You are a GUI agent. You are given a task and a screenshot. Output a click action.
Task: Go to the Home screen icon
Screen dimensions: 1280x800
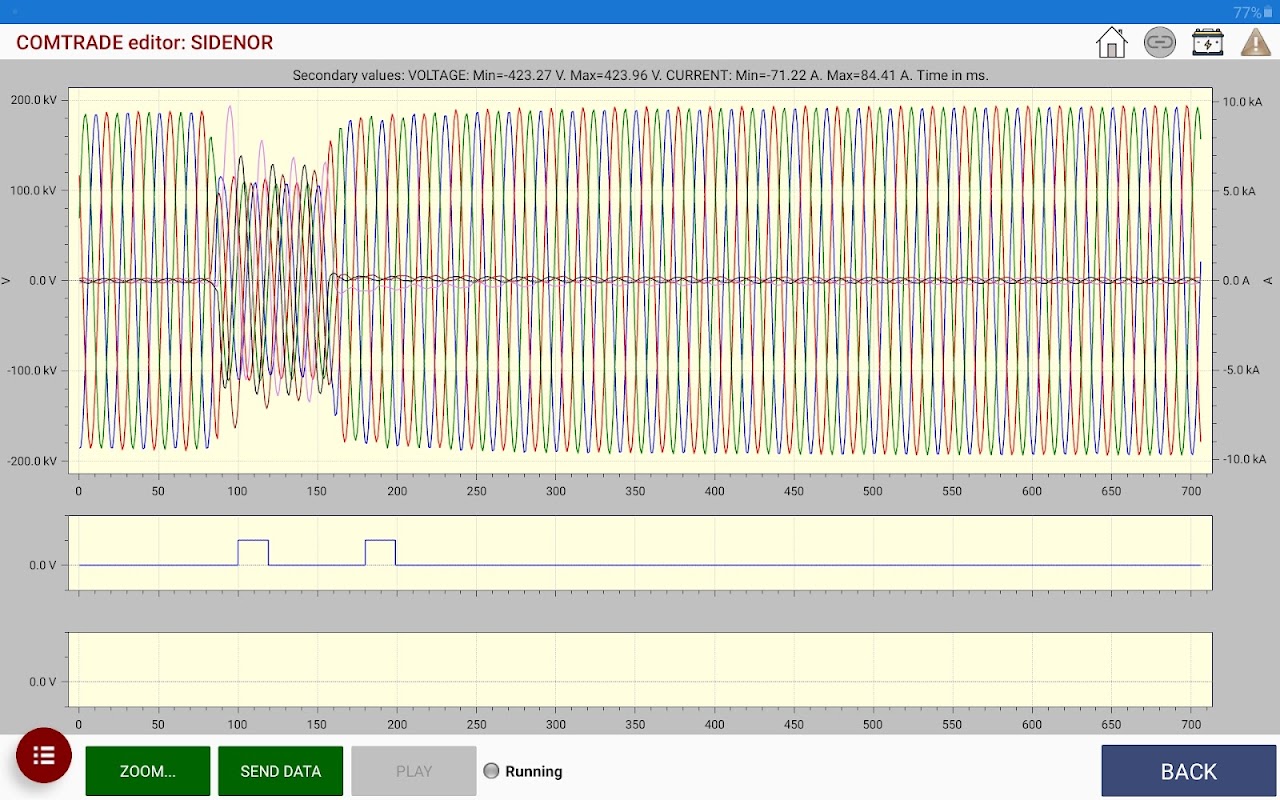(x=1111, y=43)
